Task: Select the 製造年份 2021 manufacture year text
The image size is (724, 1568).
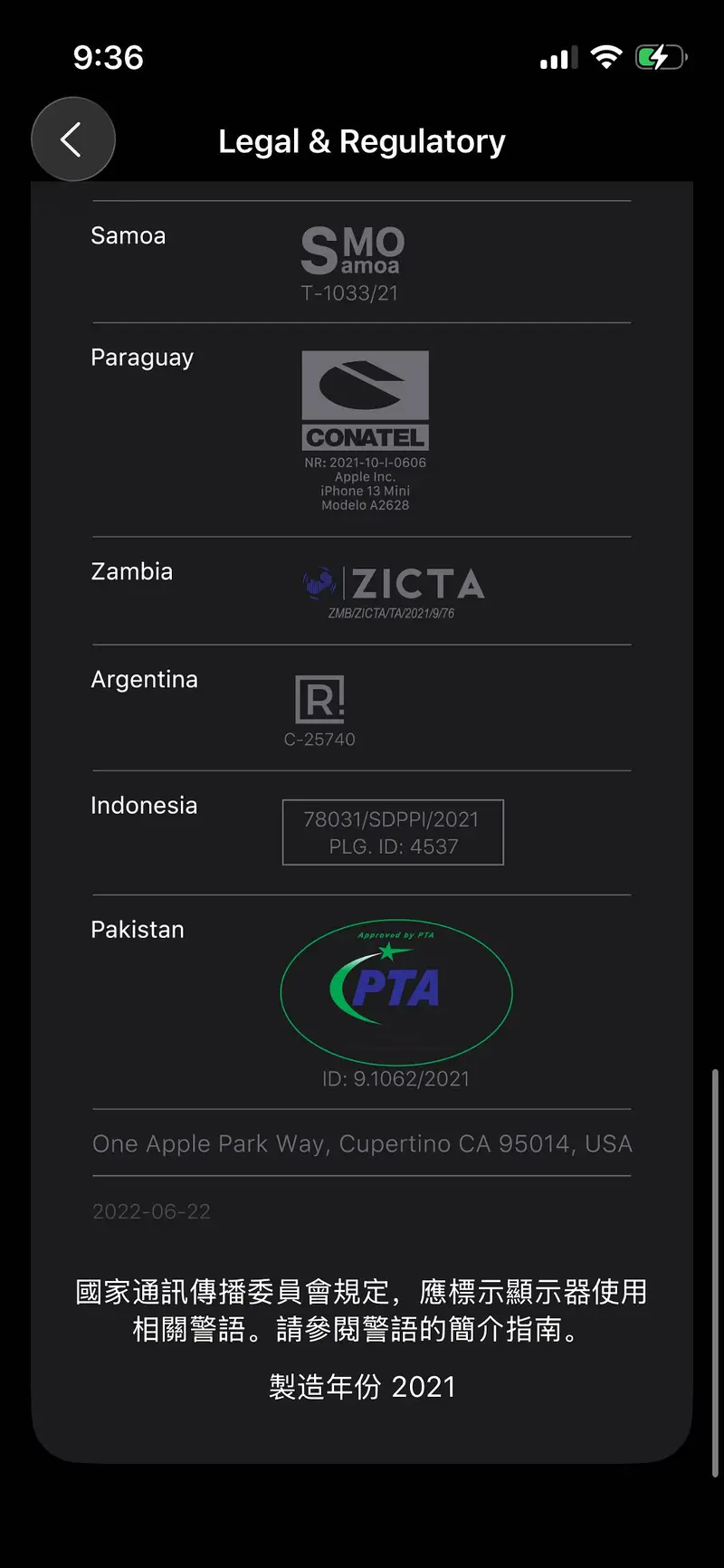Action: tap(362, 1386)
